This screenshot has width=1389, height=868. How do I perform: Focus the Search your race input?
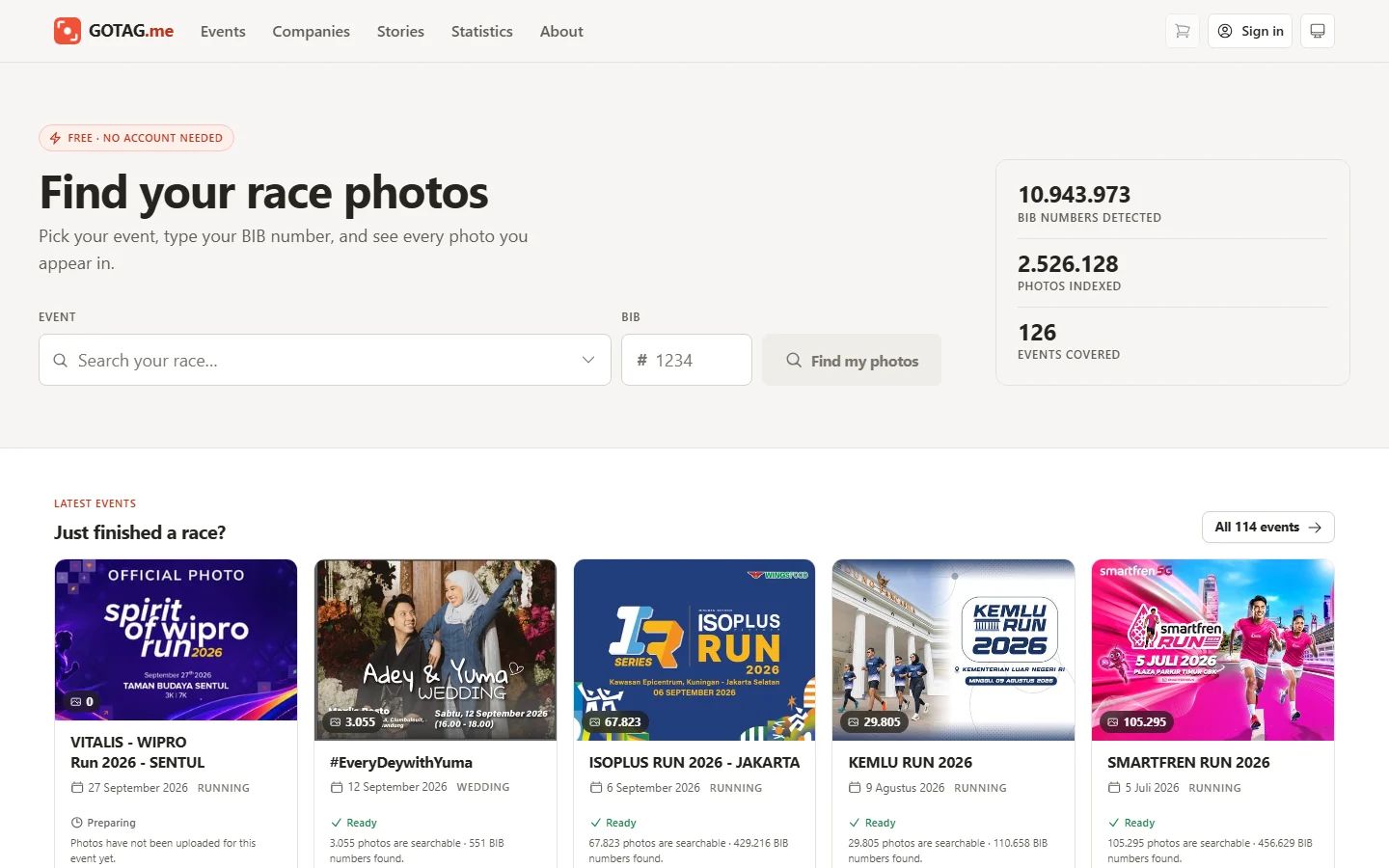[x=325, y=360]
